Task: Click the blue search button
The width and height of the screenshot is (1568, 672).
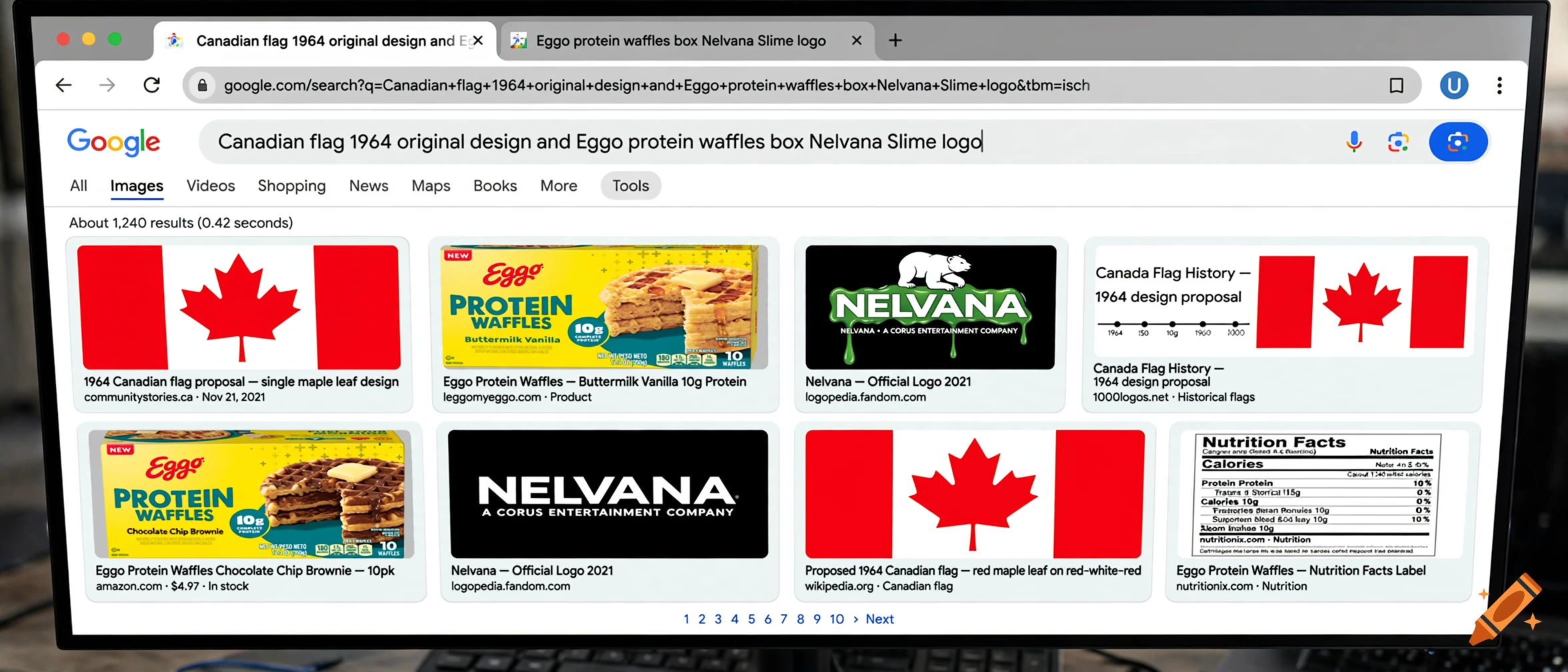Action: pyautogui.click(x=1458, y=141)
